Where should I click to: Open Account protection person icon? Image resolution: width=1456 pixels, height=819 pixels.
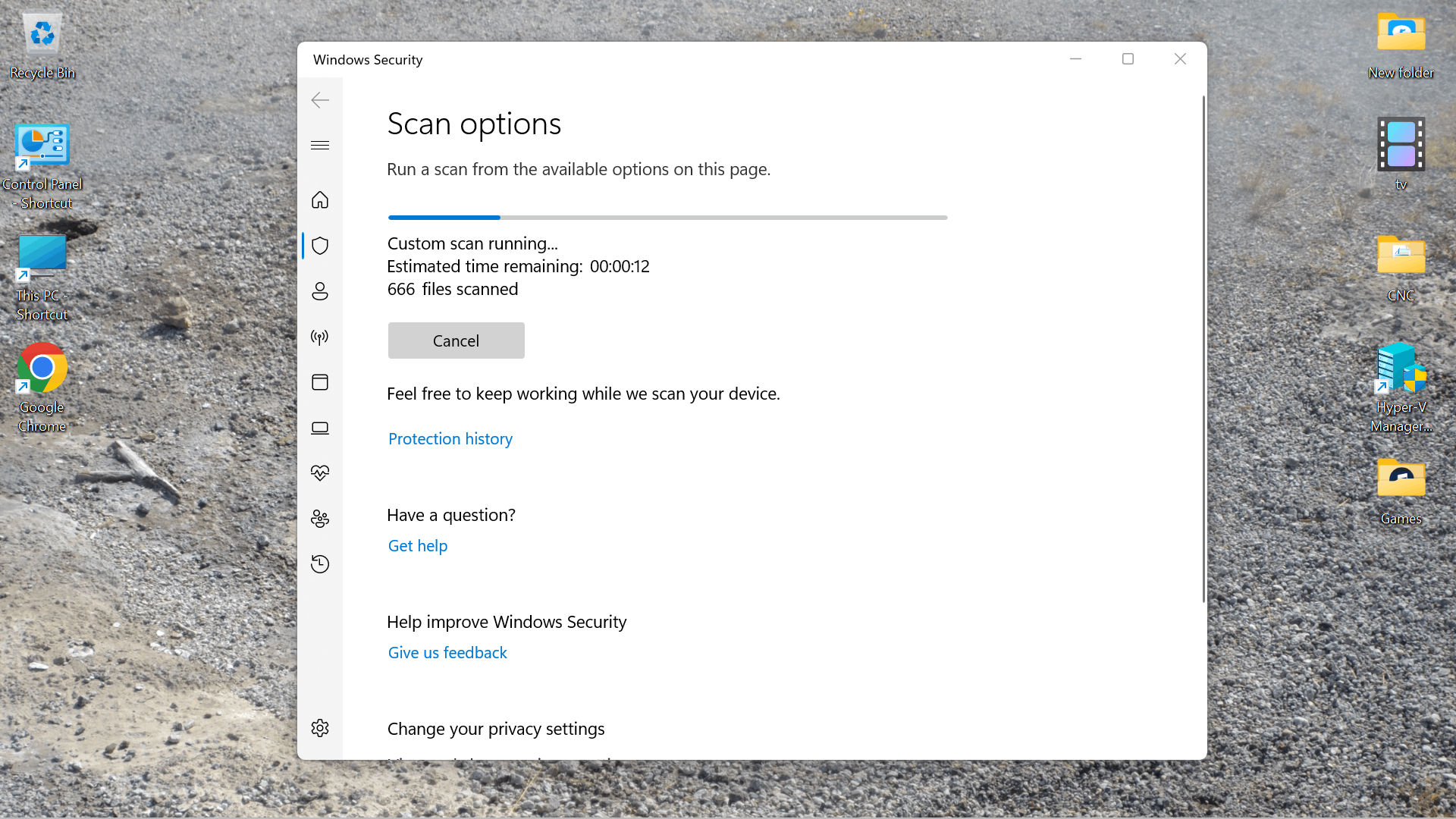pyautogui.click(x=320, y=291)
